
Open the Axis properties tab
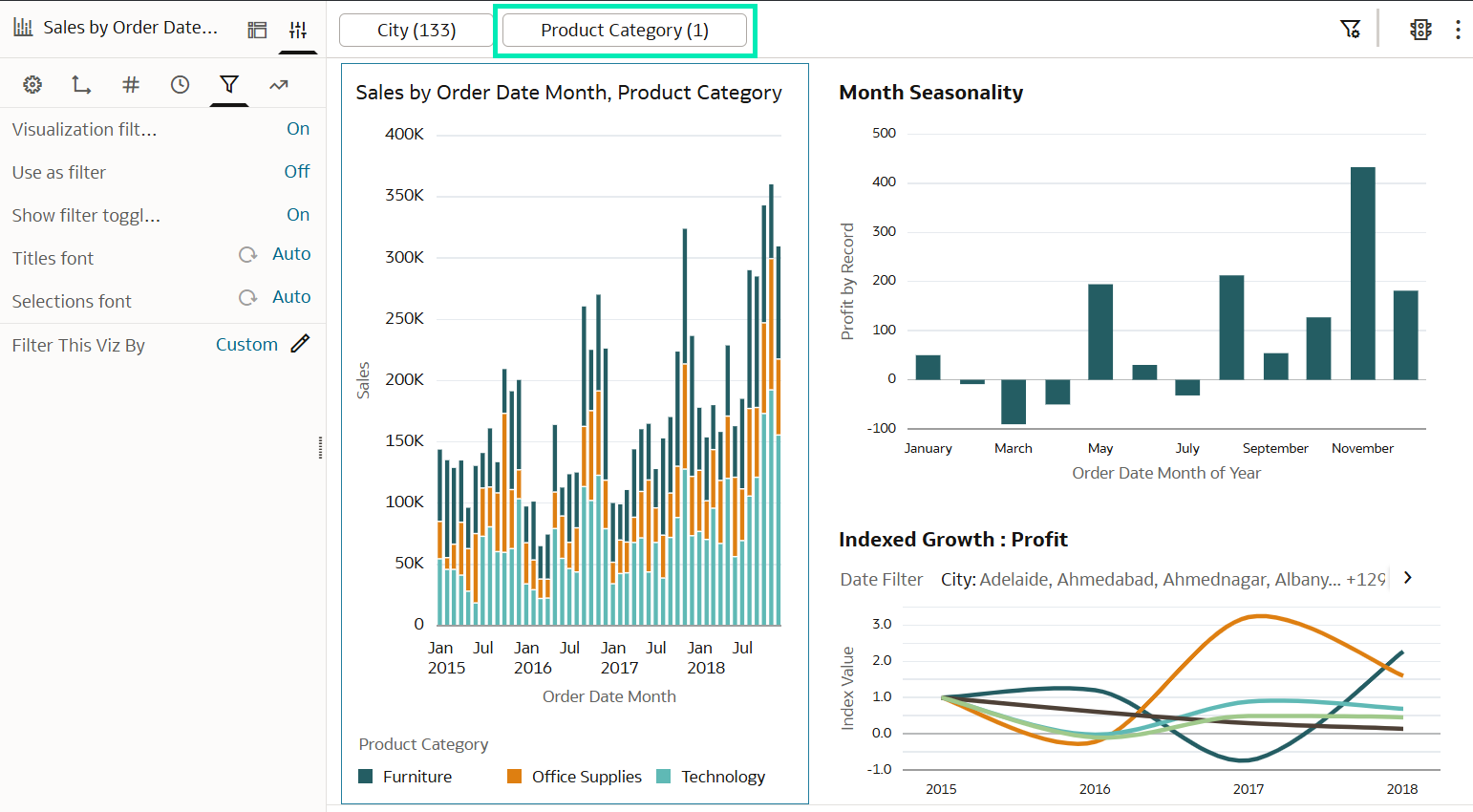coord(81,85)
